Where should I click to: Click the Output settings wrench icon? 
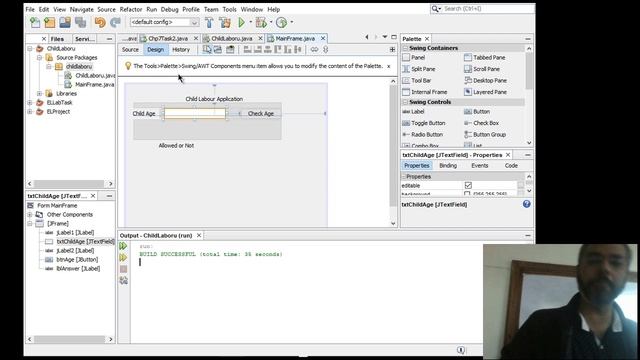click(124, 280)
